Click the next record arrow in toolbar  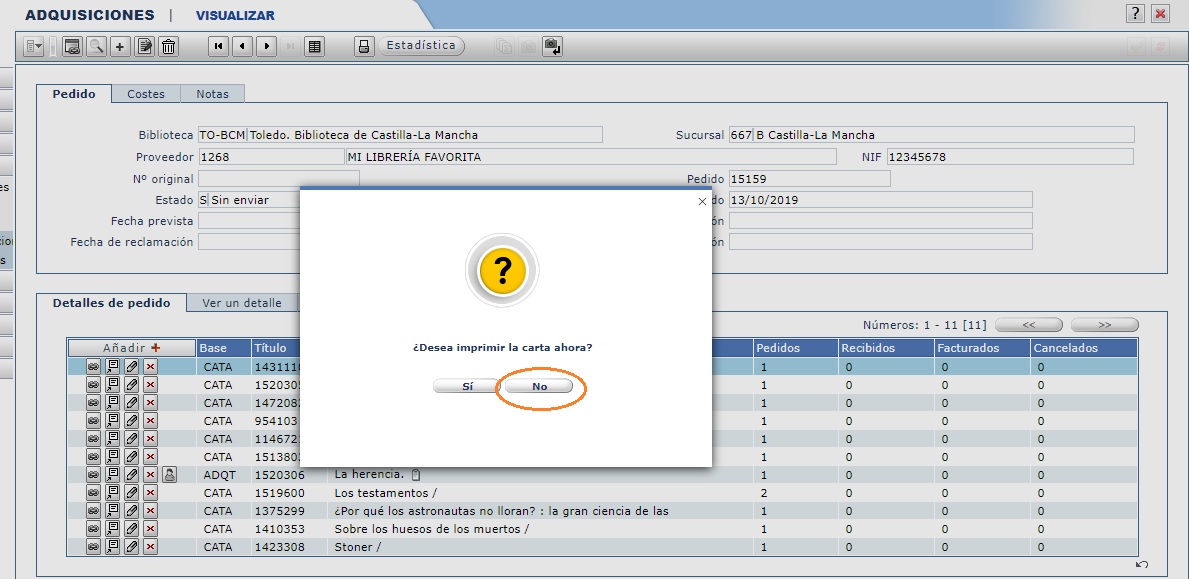coord(266,46)
